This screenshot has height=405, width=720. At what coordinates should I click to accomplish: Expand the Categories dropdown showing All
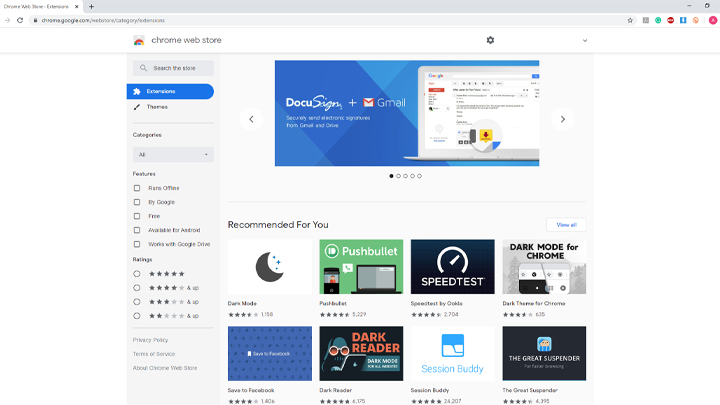tap(173, 155)
